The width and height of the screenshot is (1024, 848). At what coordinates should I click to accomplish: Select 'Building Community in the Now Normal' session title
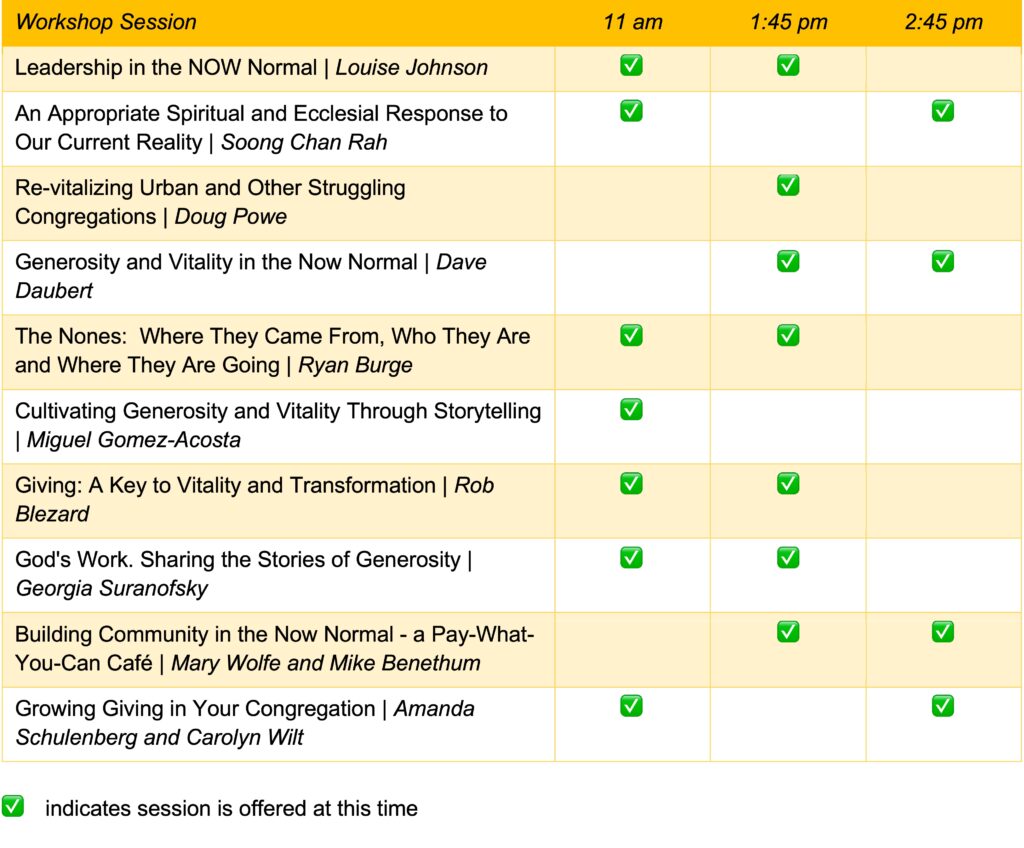click(274, 648)
